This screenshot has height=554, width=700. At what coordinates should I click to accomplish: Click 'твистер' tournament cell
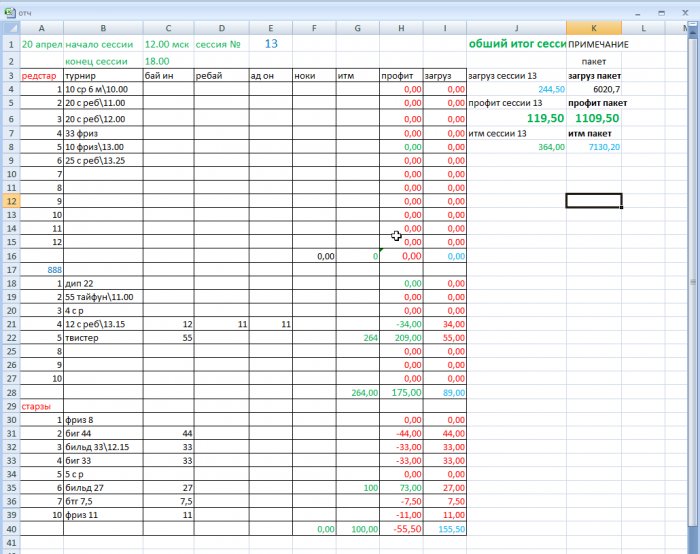(x=103, y=338)
